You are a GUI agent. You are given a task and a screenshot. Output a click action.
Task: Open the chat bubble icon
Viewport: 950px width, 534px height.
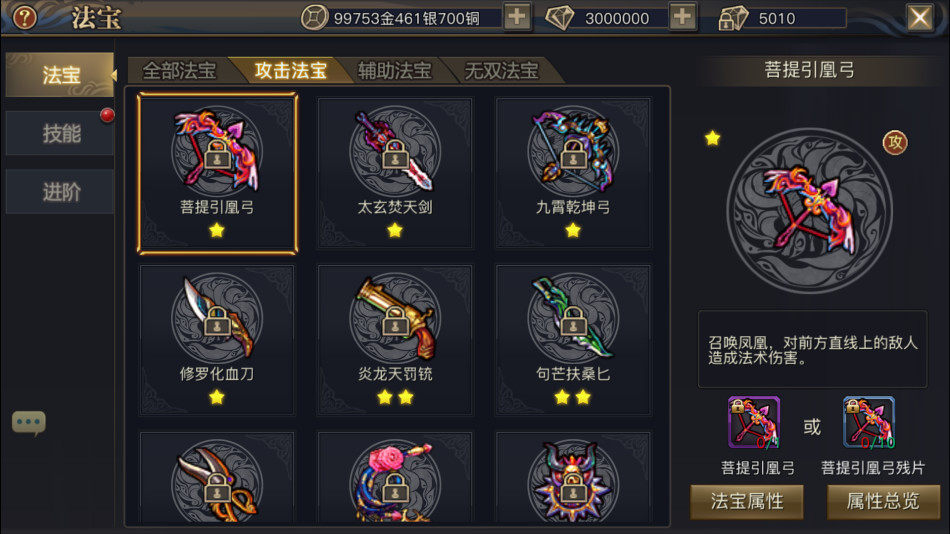[x=28, y=422]
